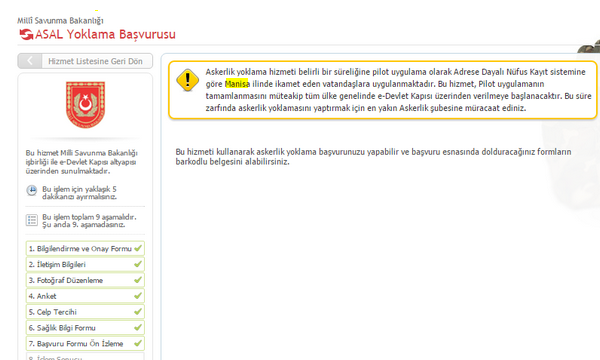Image resolution: width=600 pixels, height=360 pixels.
Task: Open step 7 Başvuru Formu Ön İzleme
Action: click(85, 344)
